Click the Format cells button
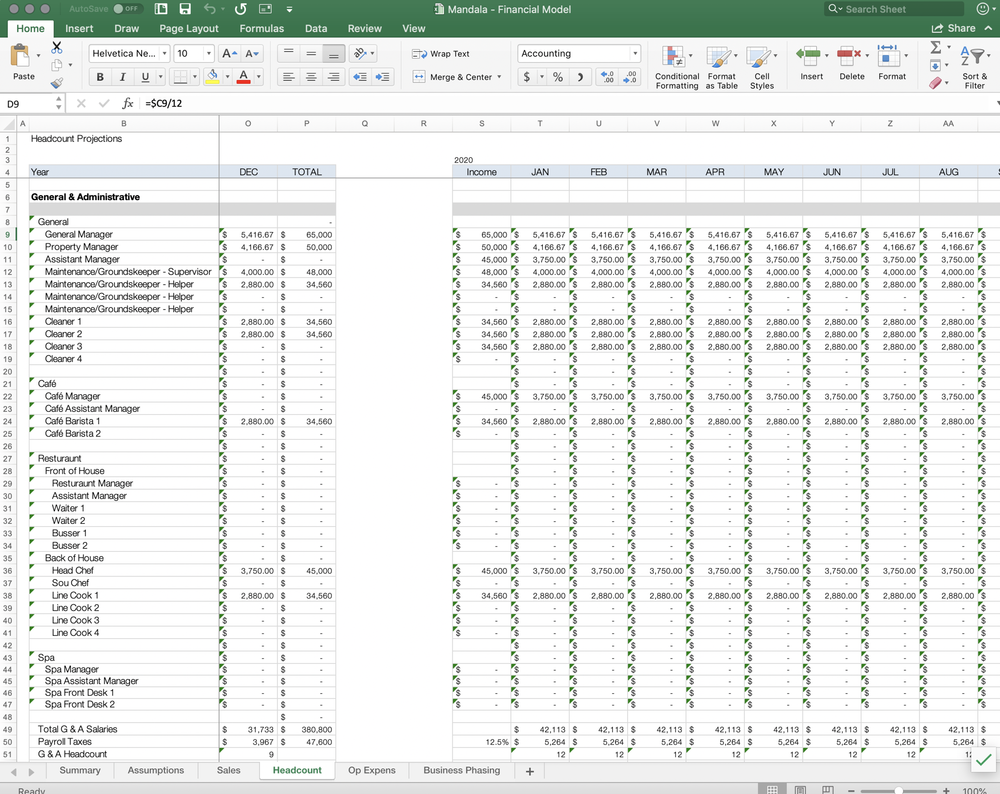 coord(892,62)
